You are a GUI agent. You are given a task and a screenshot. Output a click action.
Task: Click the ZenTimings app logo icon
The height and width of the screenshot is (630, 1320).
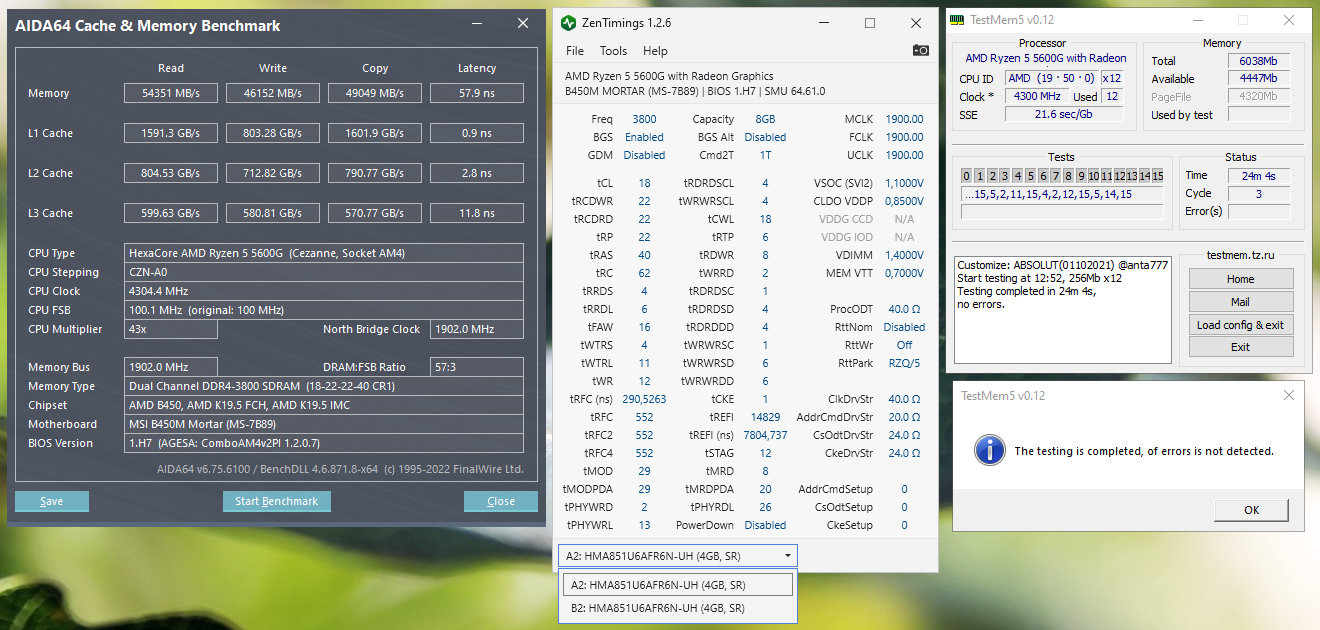click(x=568, y=22)
